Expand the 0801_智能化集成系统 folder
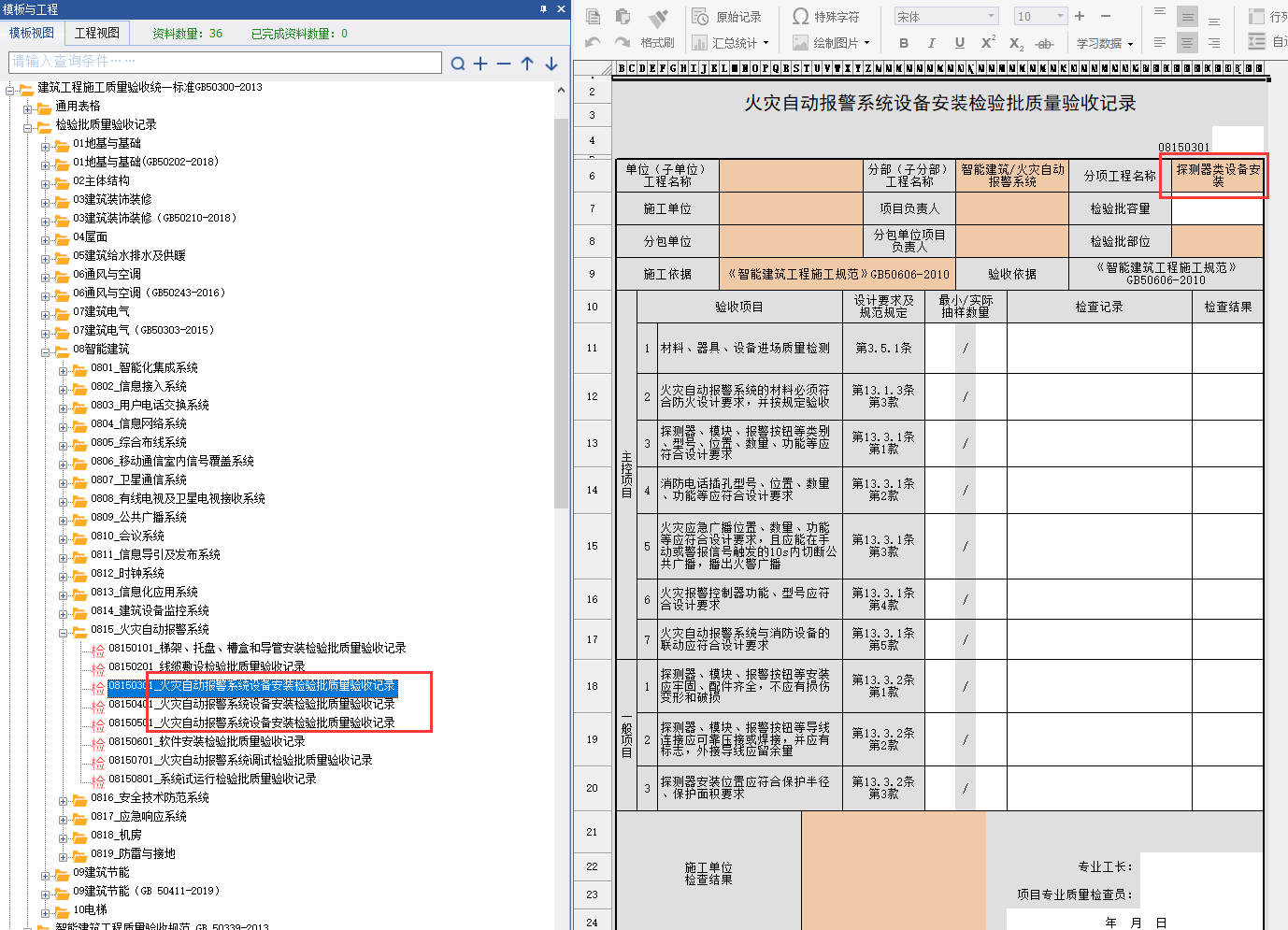The width and height of the screenshot is (1288, 930). coord(64,371)
